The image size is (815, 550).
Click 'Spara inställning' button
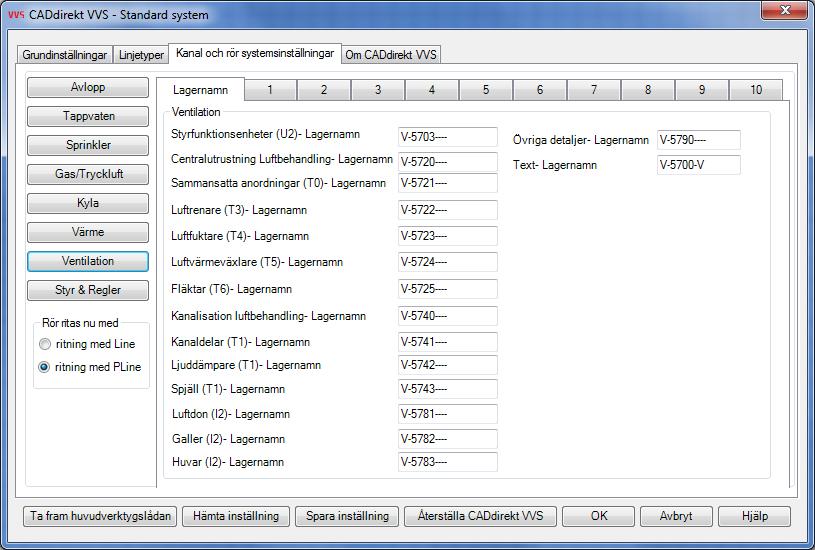pos(347,516)
